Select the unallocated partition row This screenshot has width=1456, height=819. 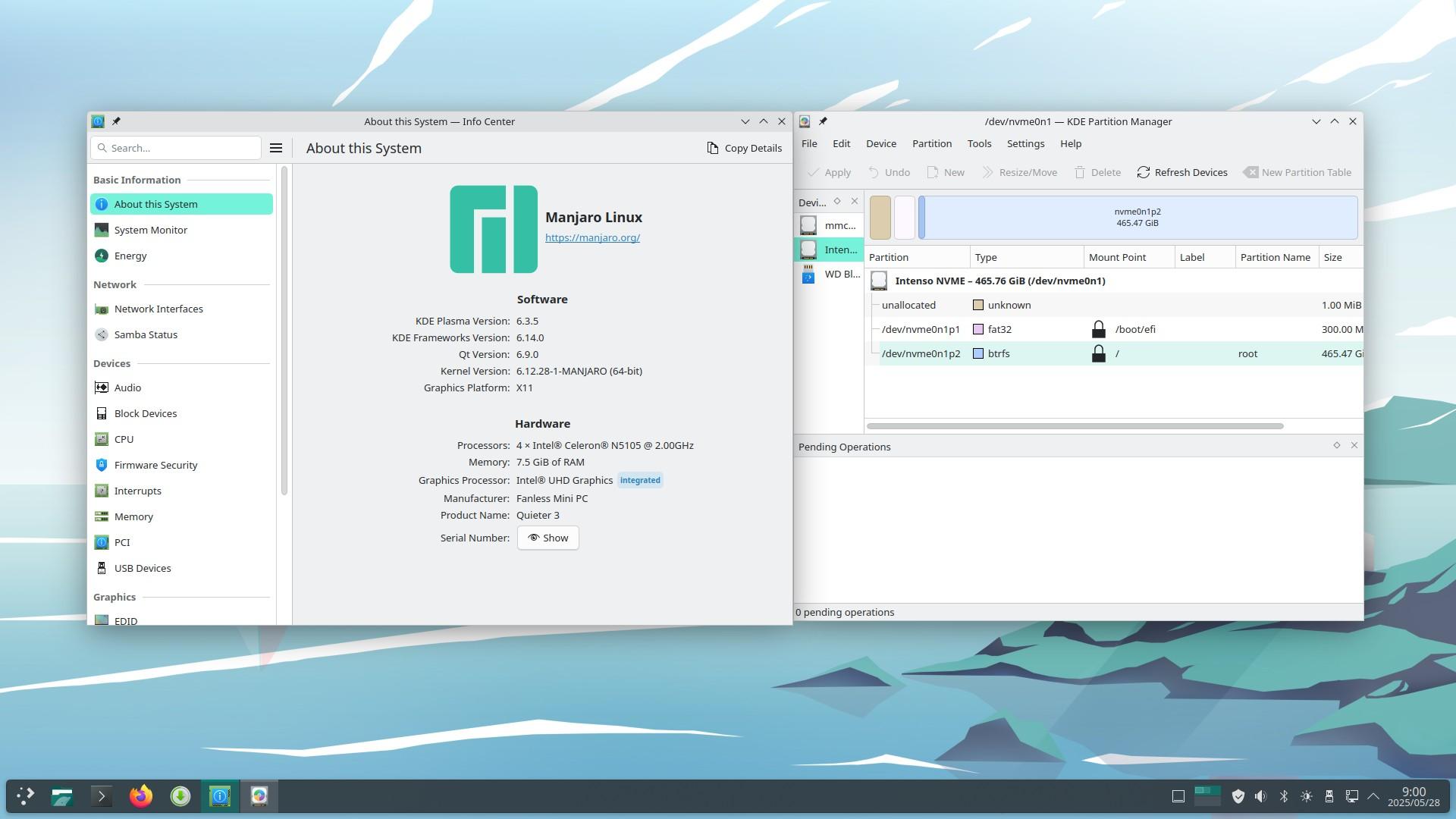click(1114, 305)
